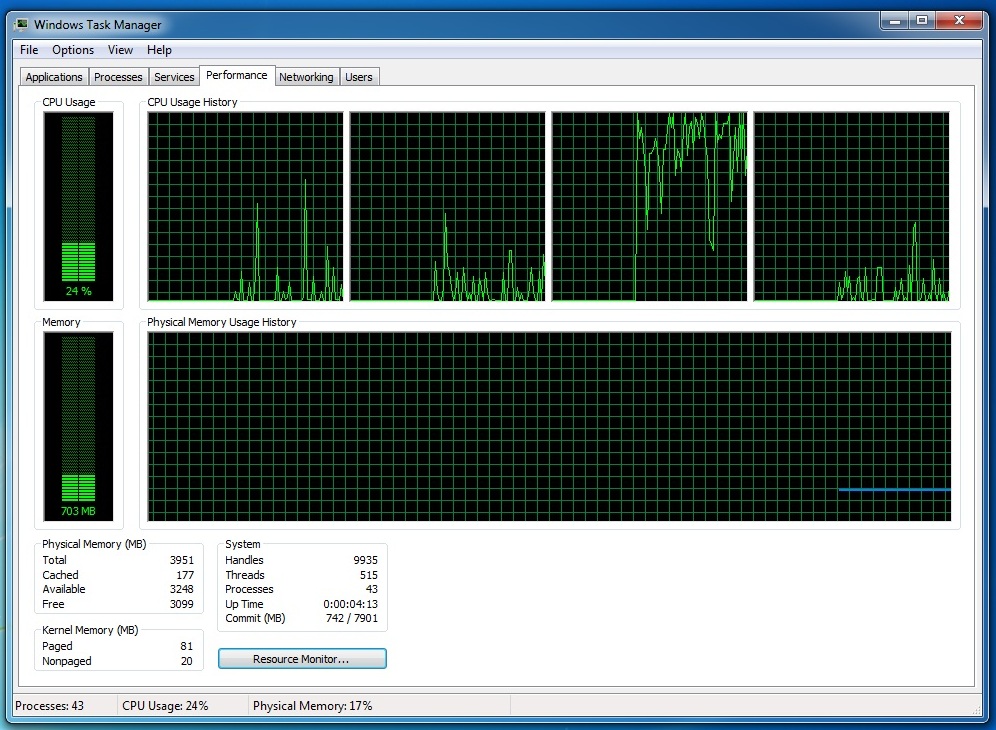Click the Kernel Nonpaged value 20
This screenshot has width=996, height=730.
(186, 661)
